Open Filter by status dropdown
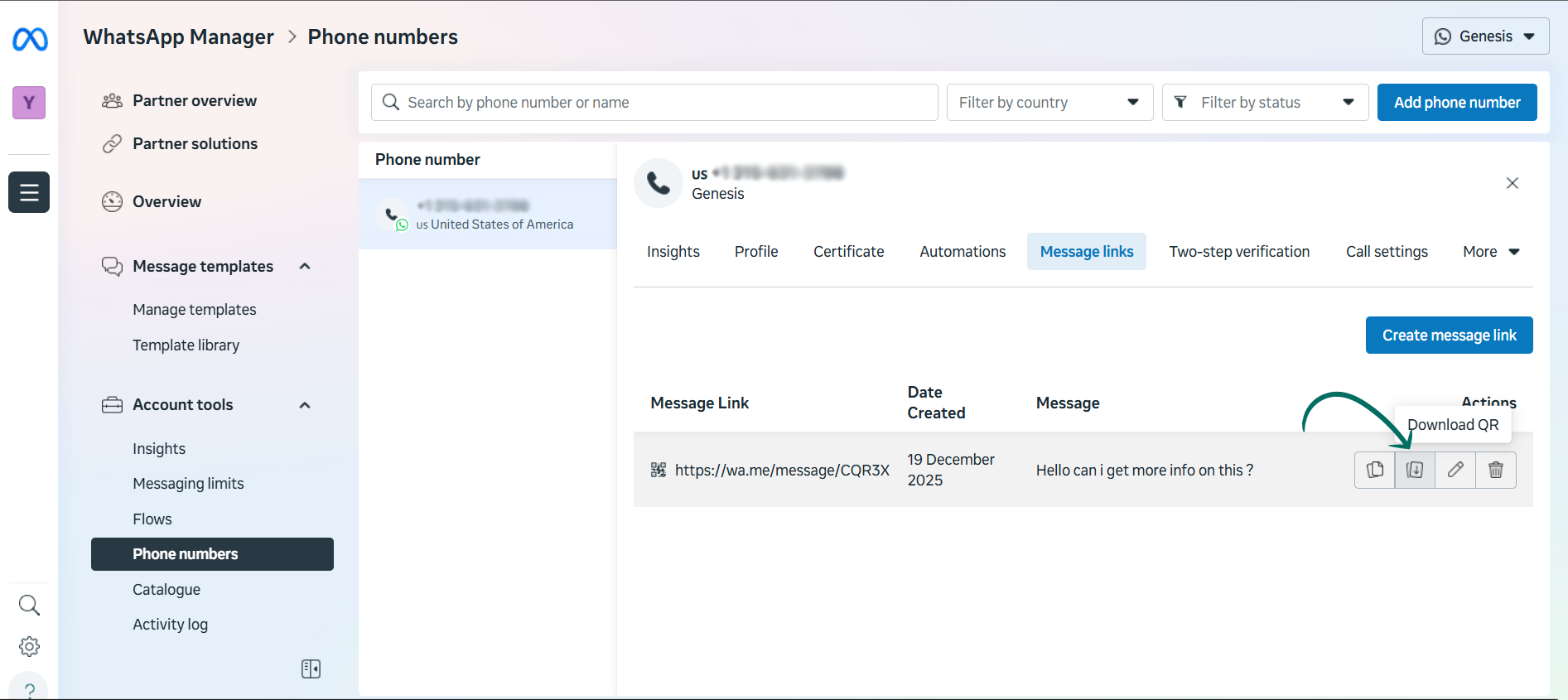1568x700 pixels. point(1265,103)
